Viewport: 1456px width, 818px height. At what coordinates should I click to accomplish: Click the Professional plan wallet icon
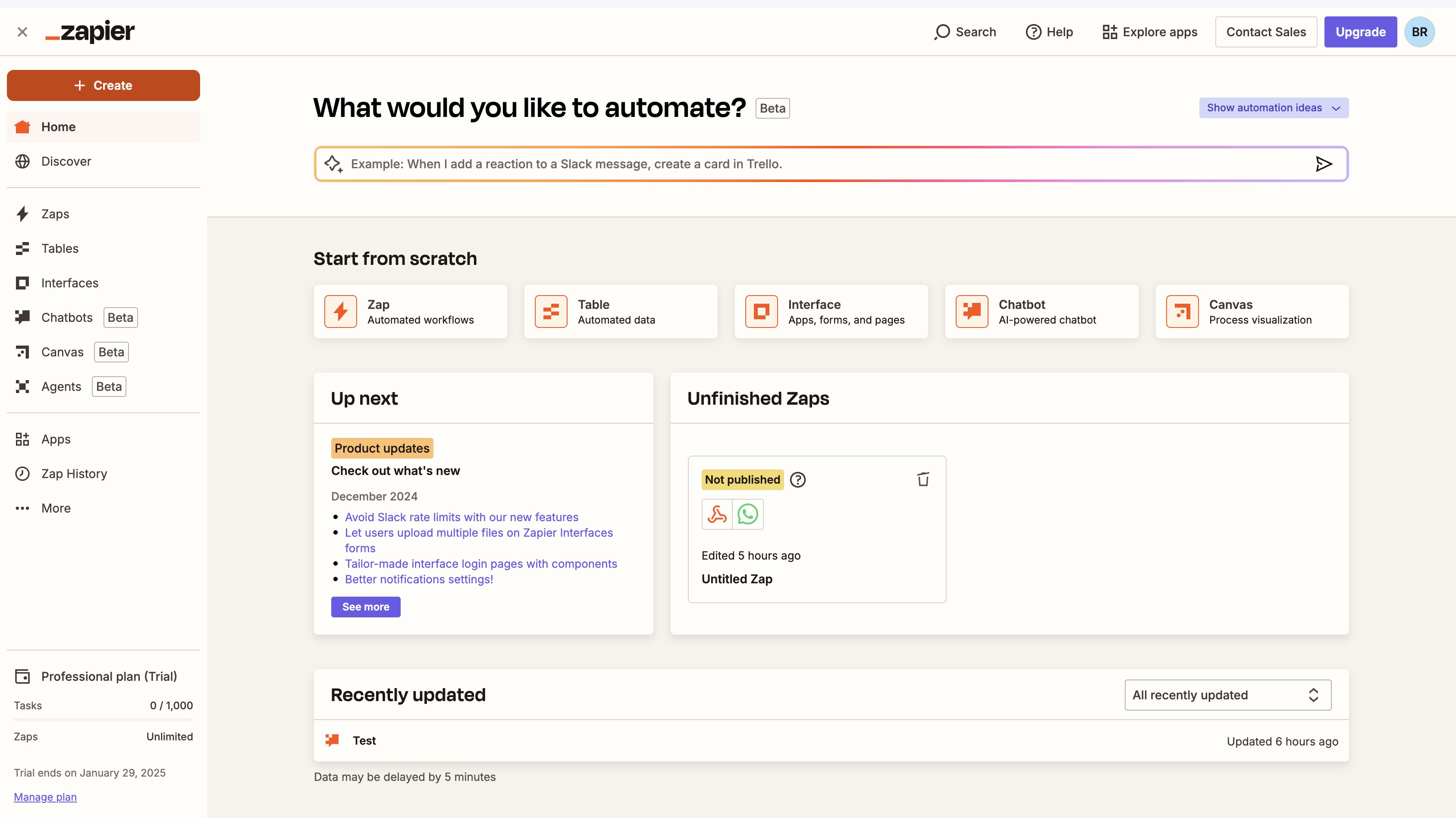coord(22,676)
